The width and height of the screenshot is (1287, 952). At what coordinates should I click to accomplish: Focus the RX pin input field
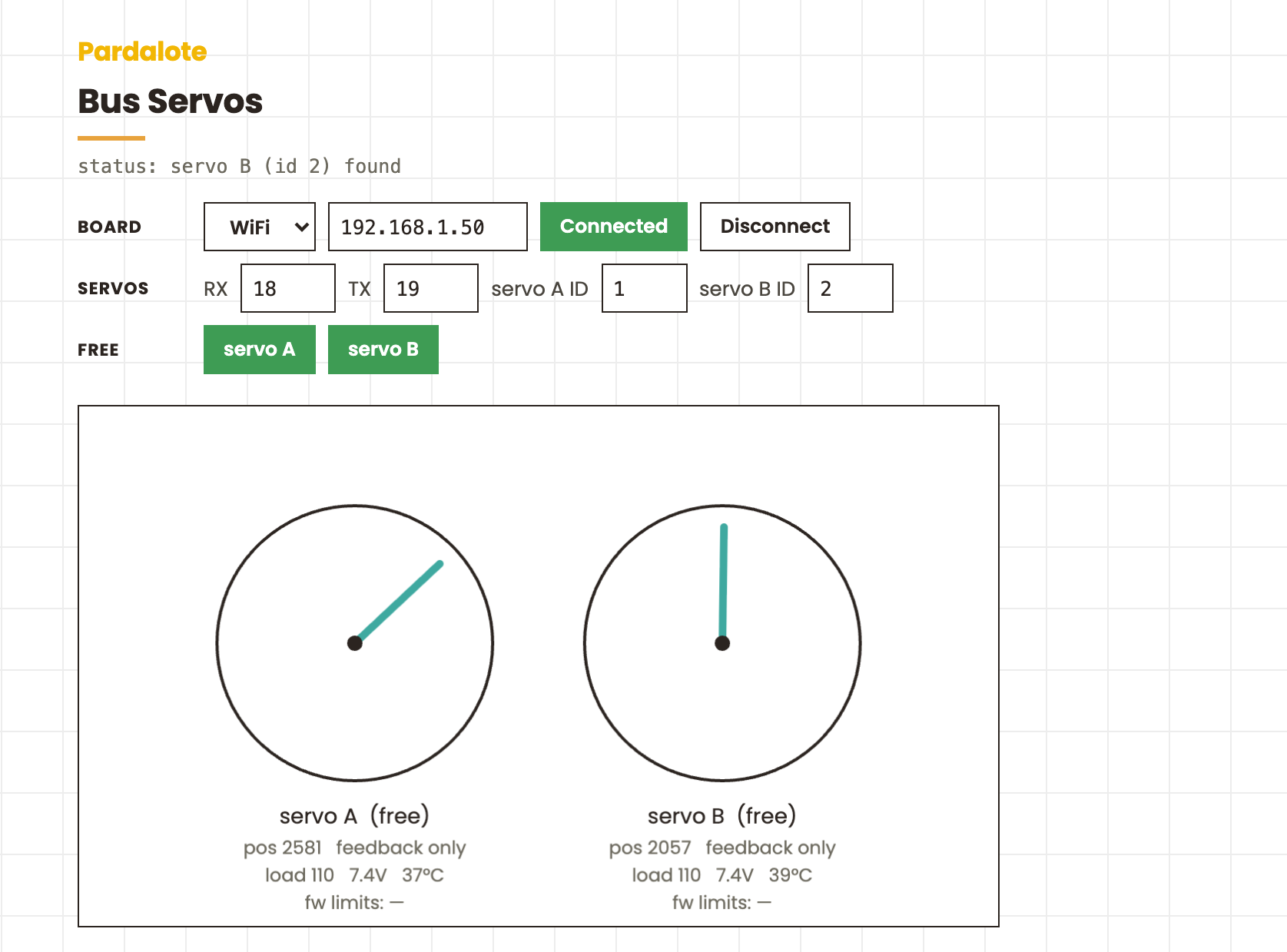click(288, 288)
